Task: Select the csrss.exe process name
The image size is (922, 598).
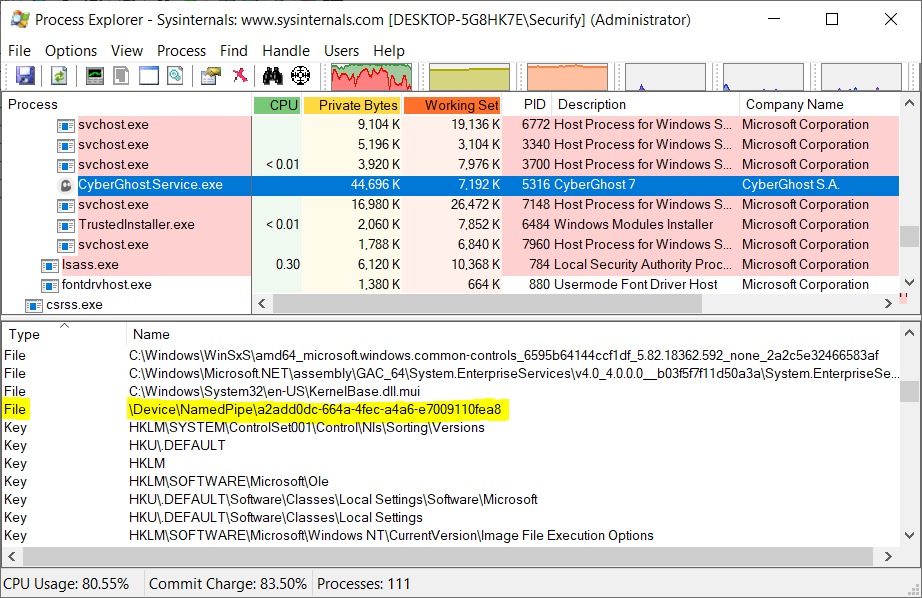Action: point(74,305)
